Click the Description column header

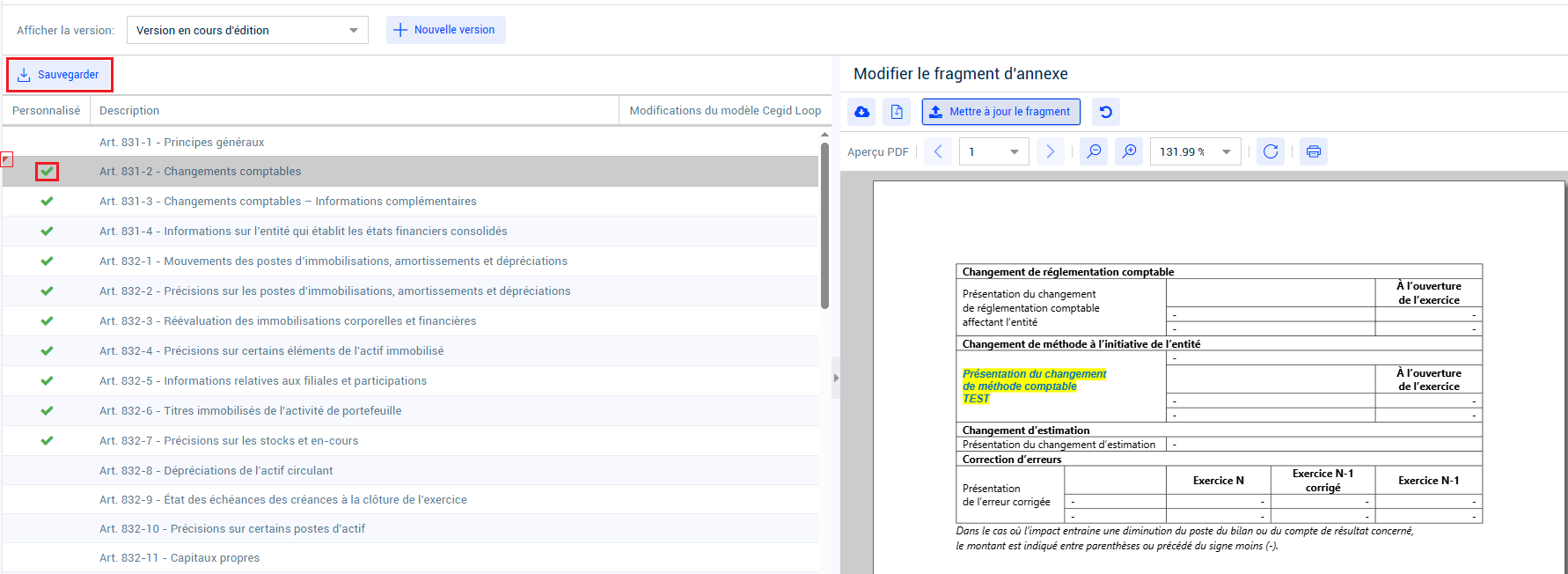pyautogui.click(x=355, y=111)
